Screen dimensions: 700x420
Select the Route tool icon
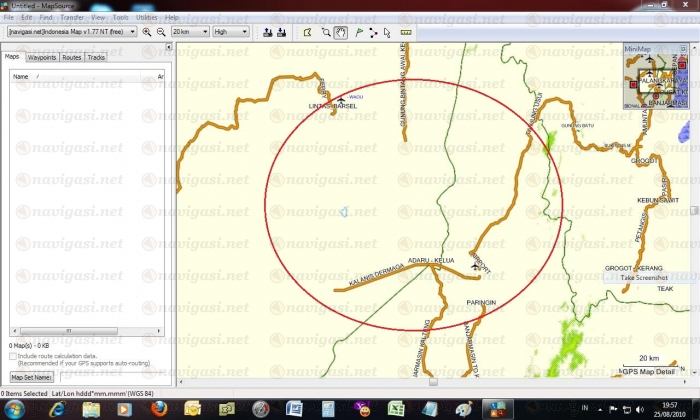tap(373, 32)
